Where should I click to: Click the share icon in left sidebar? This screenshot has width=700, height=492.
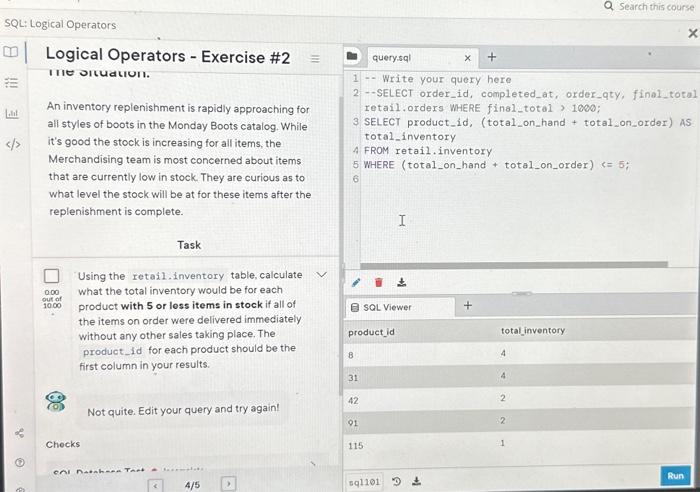click(x=19, y=433)
